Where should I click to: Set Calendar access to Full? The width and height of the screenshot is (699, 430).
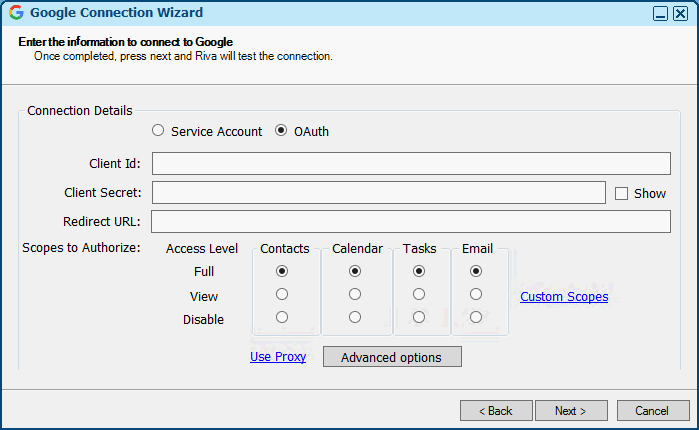click(355, 271)
